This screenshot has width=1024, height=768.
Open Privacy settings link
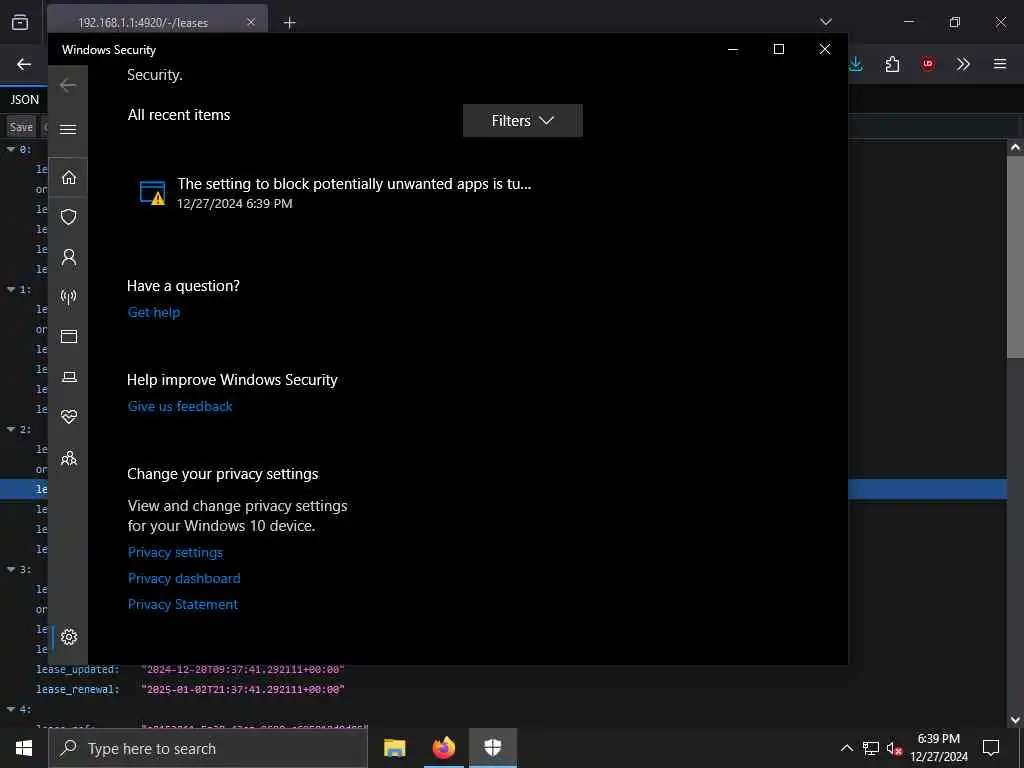pyautogui.click(x=175, y=552)
